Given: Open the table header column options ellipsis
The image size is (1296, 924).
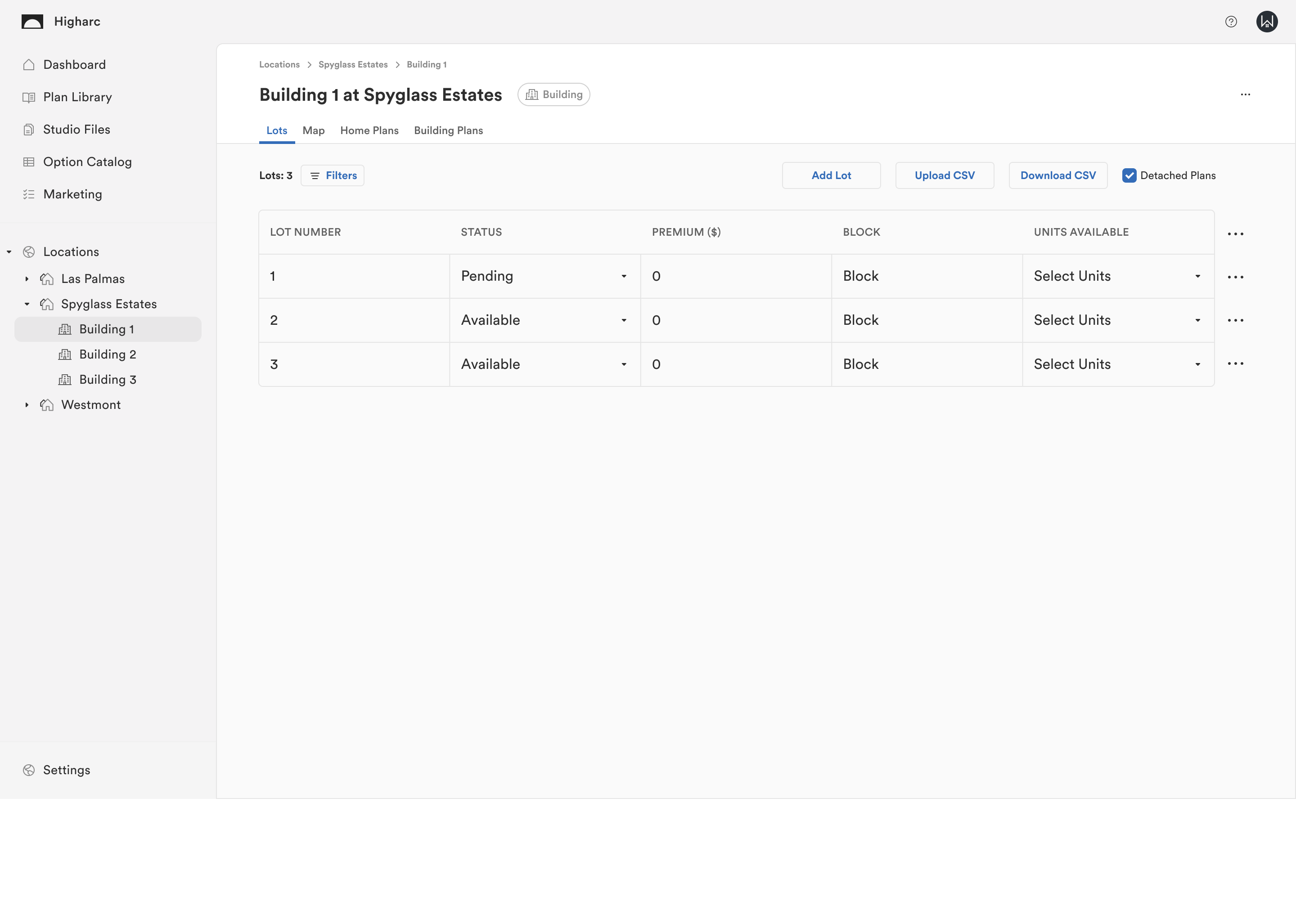Looking at the screenshot, I should pyautogui.click(x=1235, y=234).
